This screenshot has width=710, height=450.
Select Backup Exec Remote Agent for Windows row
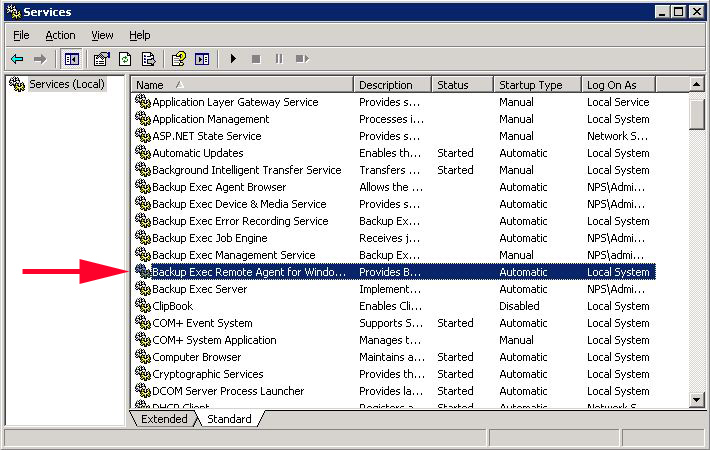tap(393, 272)
